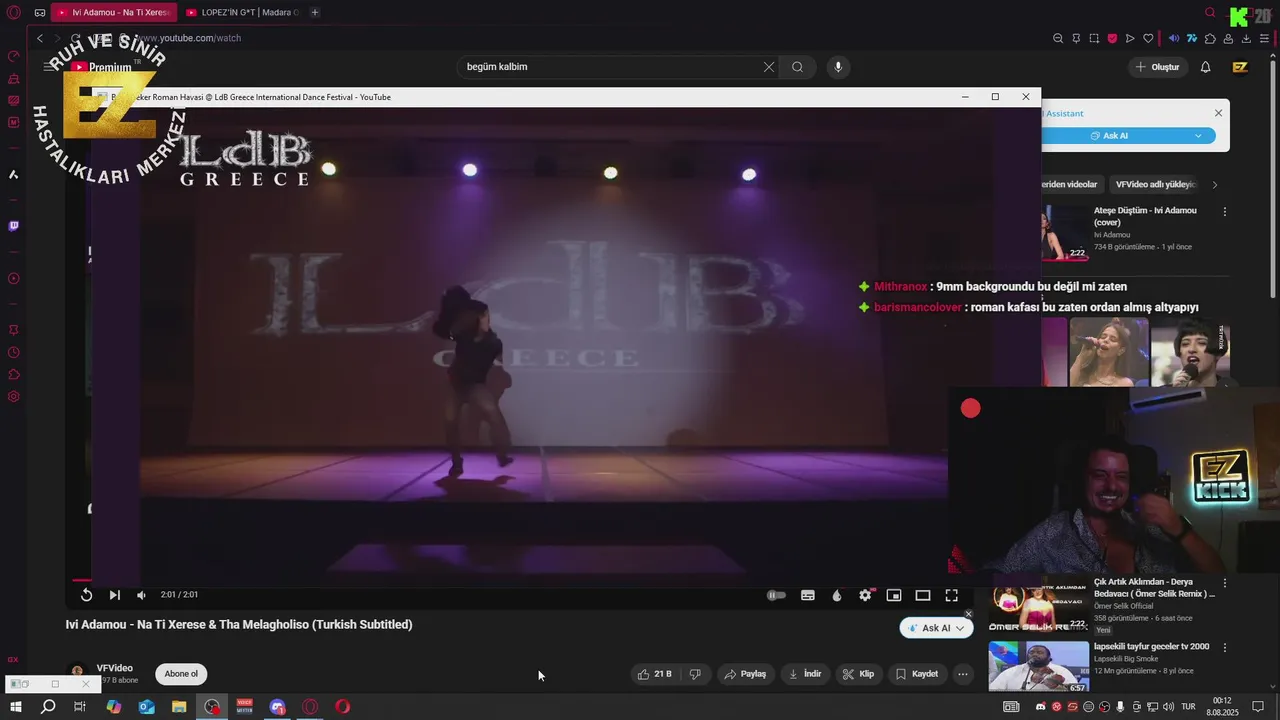Open a new browser tab
The image size is (1280, 720).
coord(315,12)
